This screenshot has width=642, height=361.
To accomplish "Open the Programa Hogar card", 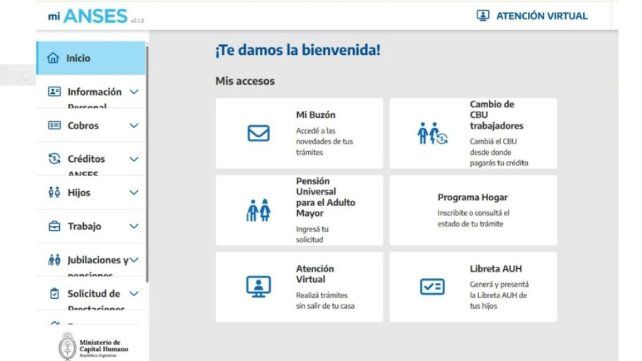I will (x=473, y=210).
